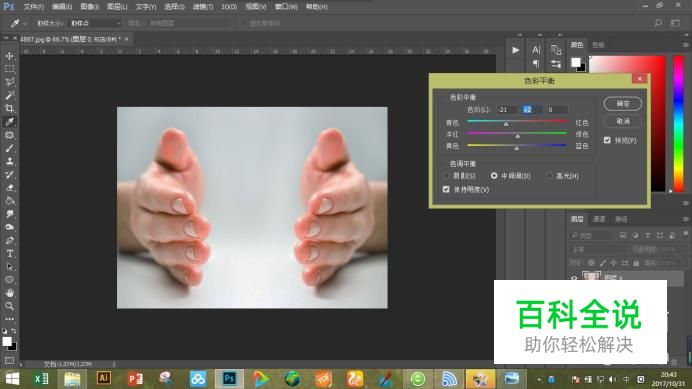
Task: Click the Cyan-Red slider handle
Action: 506,124
